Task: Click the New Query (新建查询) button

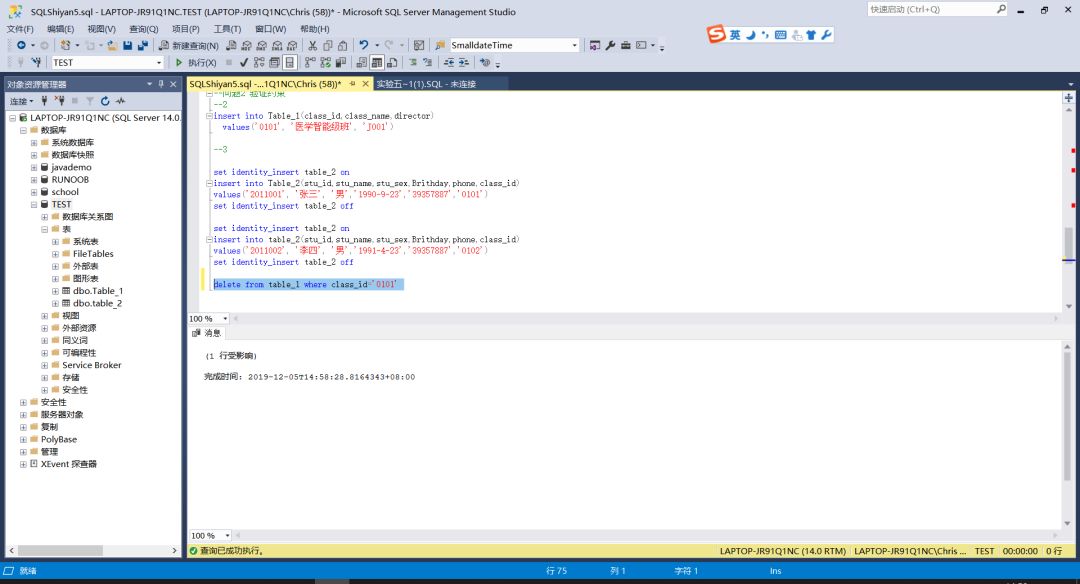Action: 188,46
